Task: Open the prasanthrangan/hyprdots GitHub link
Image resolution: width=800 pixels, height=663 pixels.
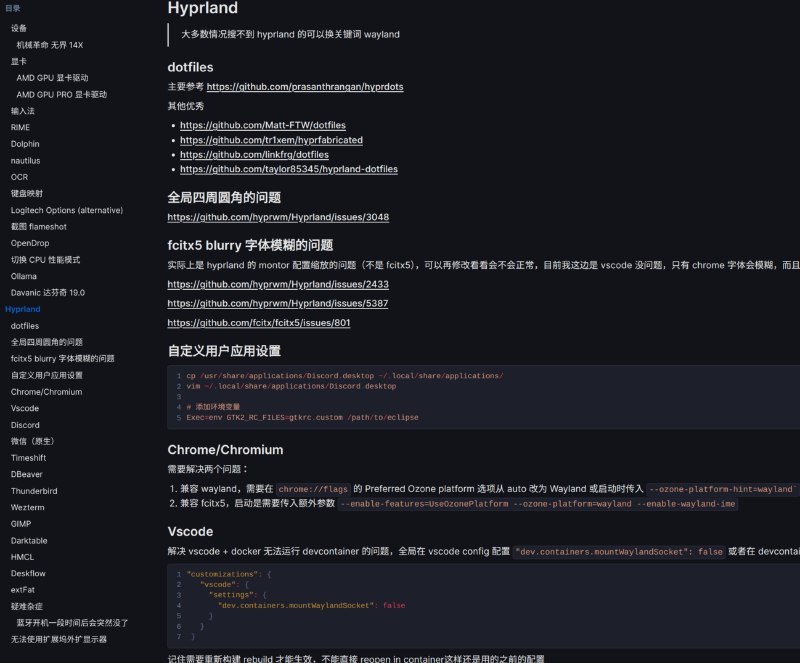Action: click(305, 87)
